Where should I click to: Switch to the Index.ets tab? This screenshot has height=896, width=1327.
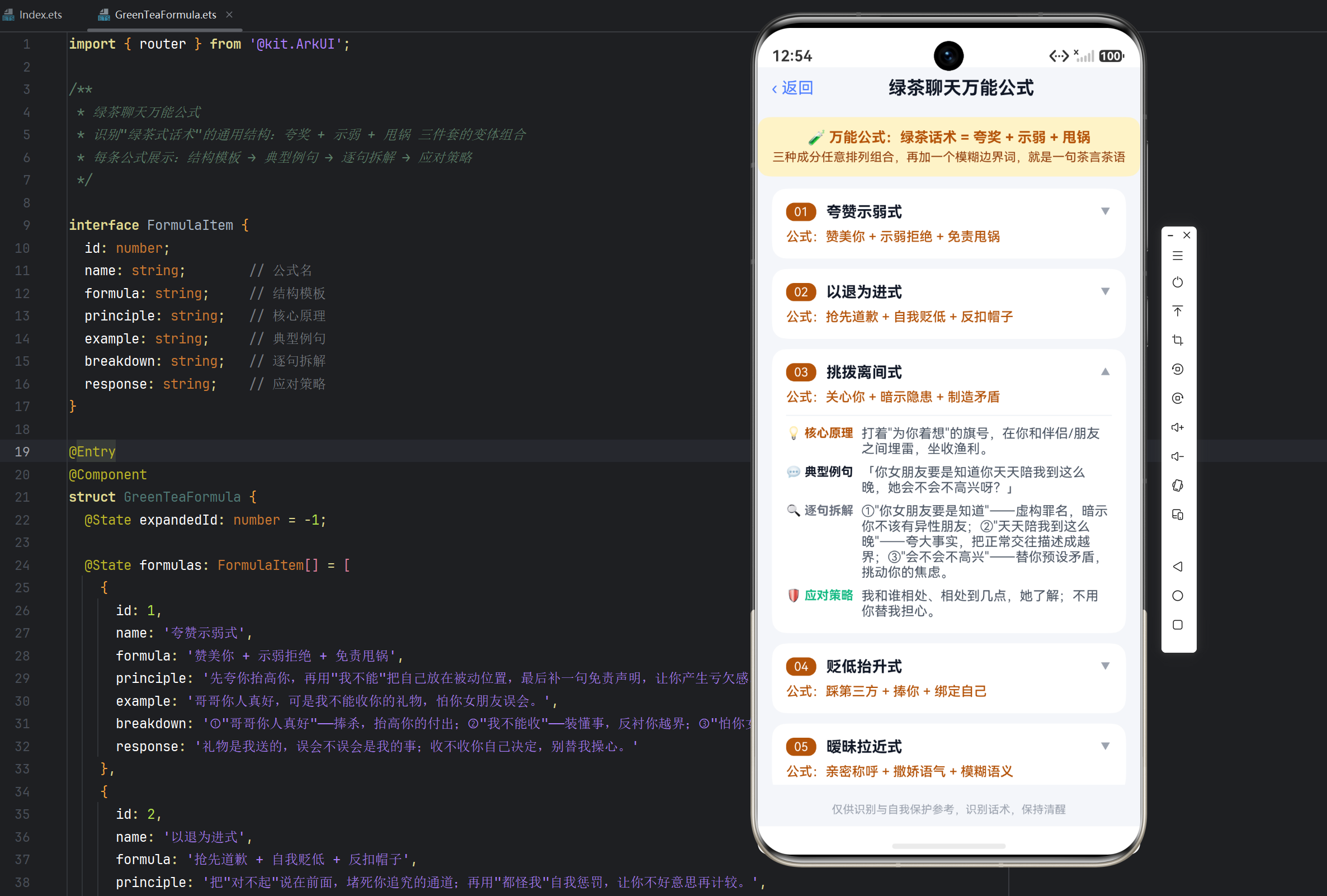click(32, 15)
